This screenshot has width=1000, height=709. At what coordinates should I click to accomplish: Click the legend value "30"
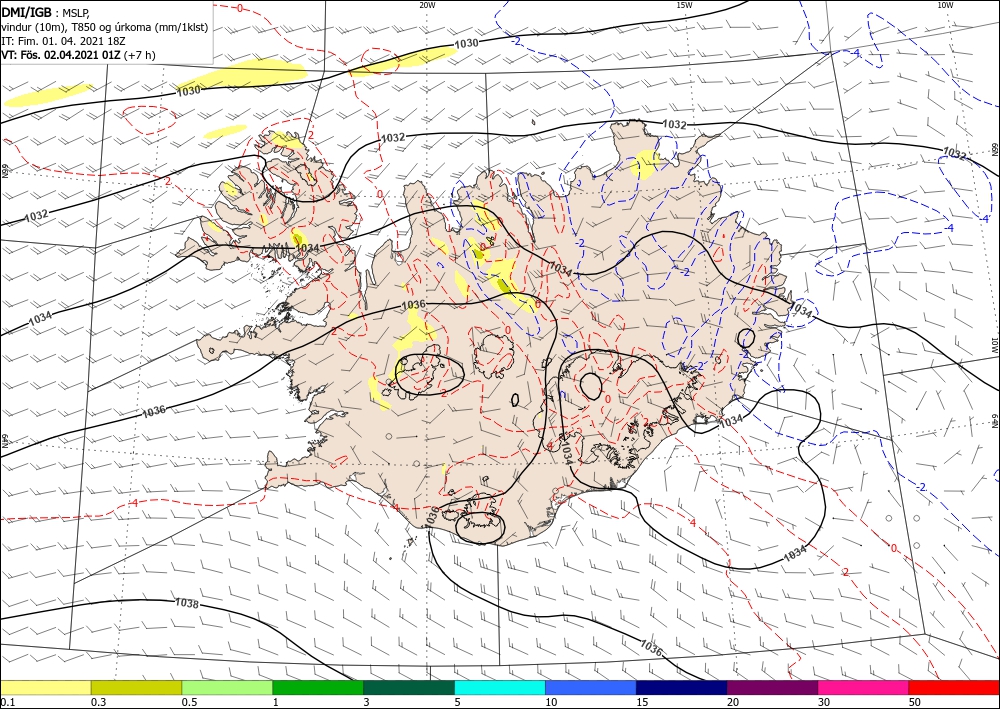[825, 702]
